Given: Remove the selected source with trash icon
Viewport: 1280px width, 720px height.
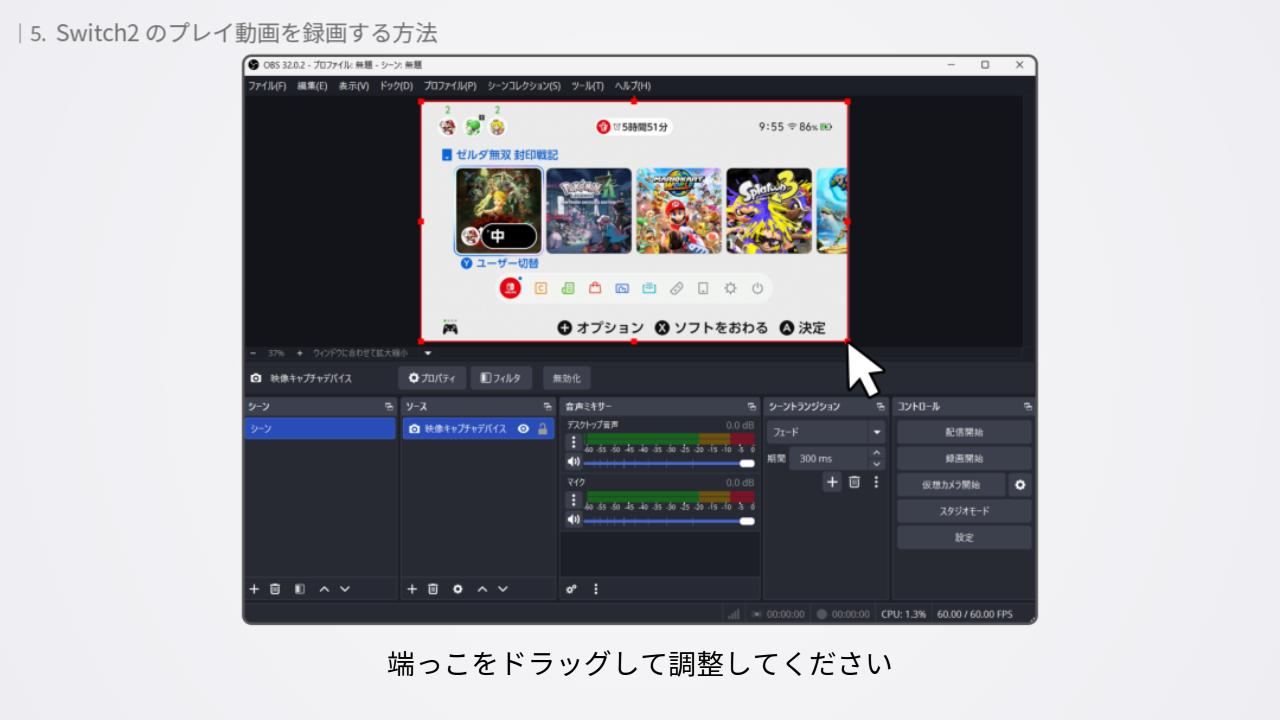Looking at the screenshot, I should point(433,589).
